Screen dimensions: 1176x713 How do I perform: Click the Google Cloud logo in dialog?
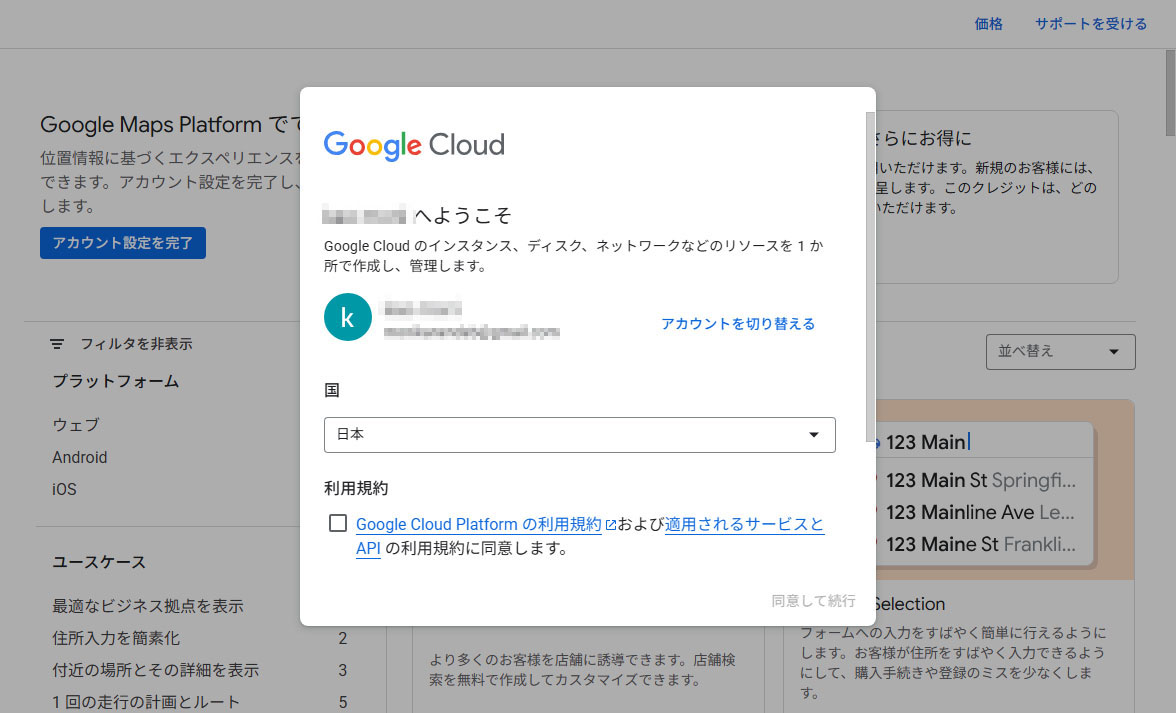[x=414, y=145]
